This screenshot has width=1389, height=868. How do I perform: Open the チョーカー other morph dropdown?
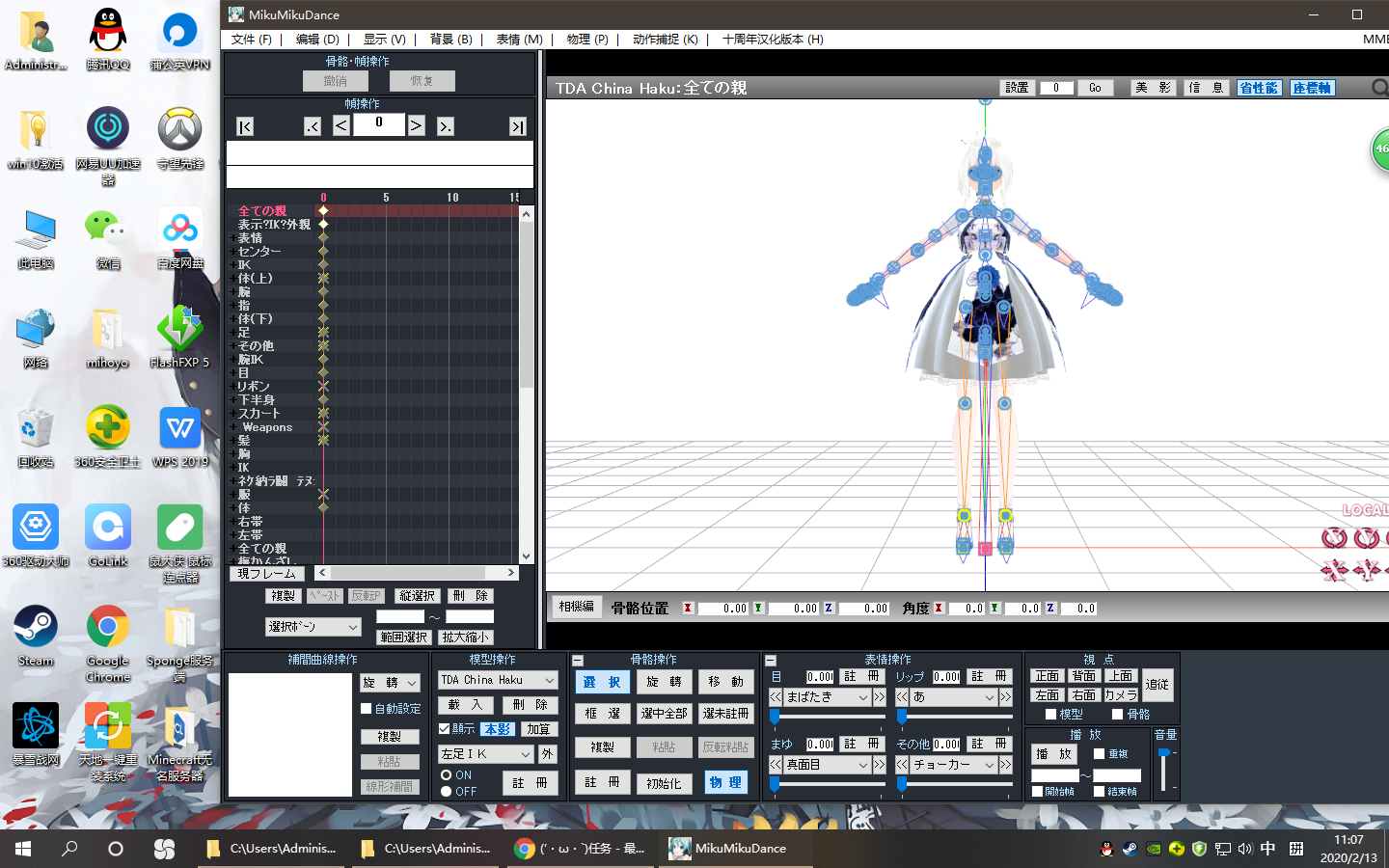pos(954,764)
